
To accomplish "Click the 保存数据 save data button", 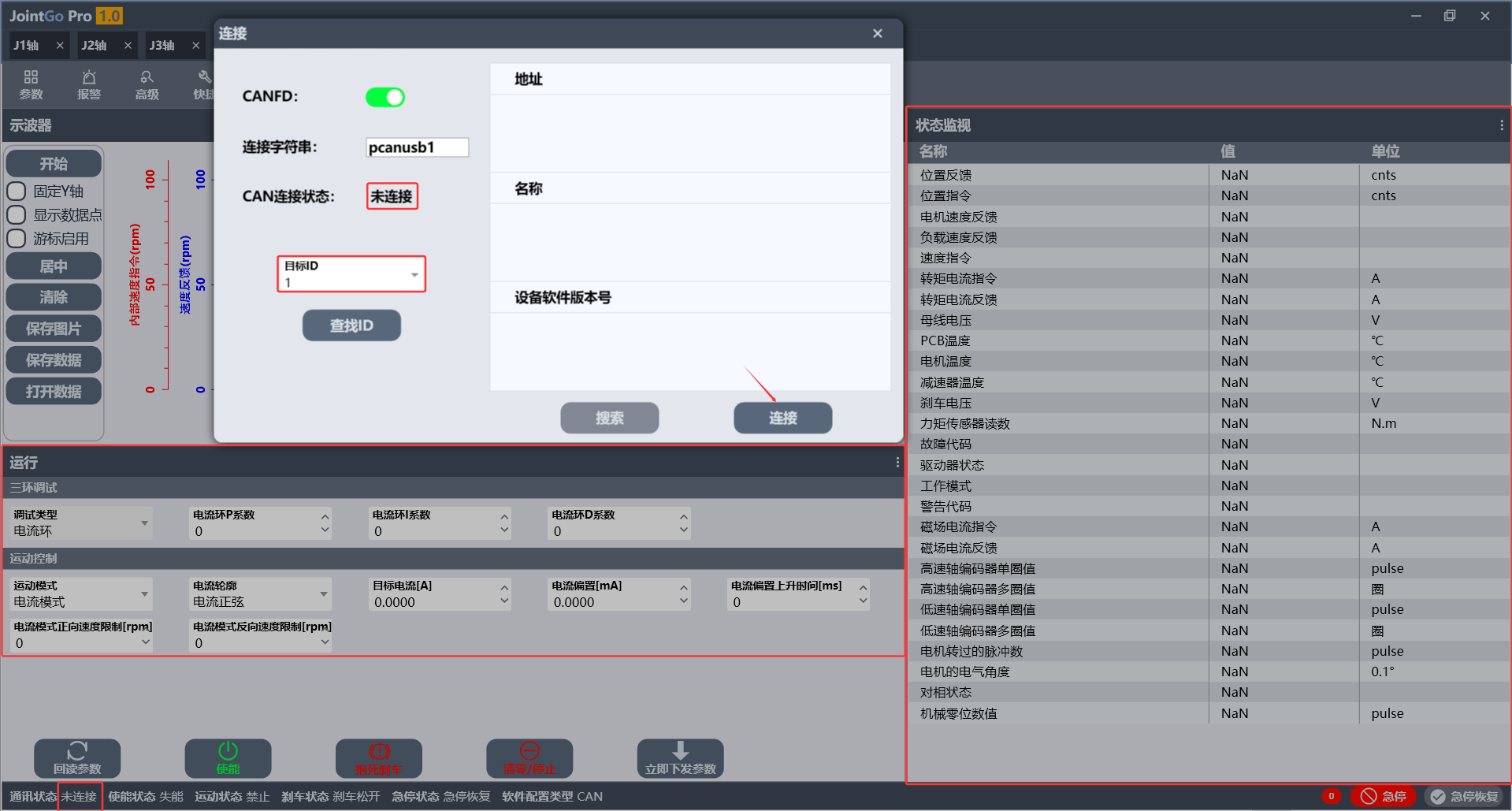I will (54, 360).
